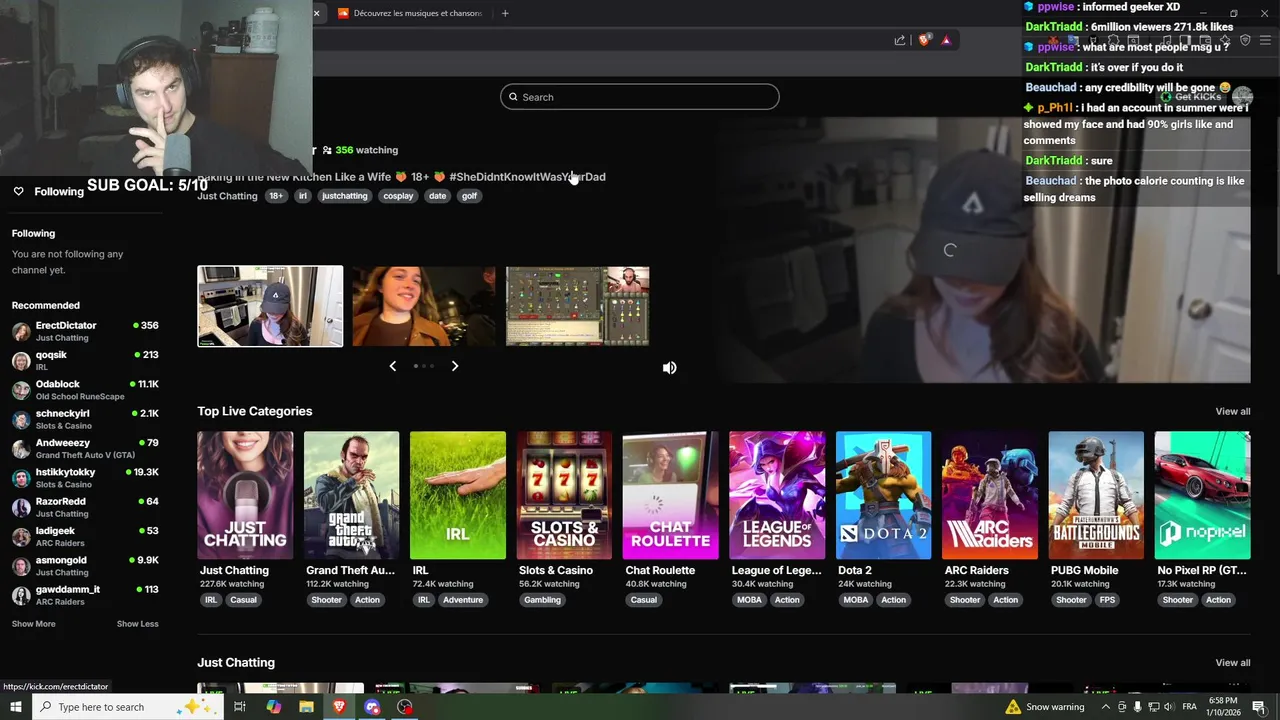Open the Just Chatting category card
The image size is (1280, 720).
pos(245,495)
